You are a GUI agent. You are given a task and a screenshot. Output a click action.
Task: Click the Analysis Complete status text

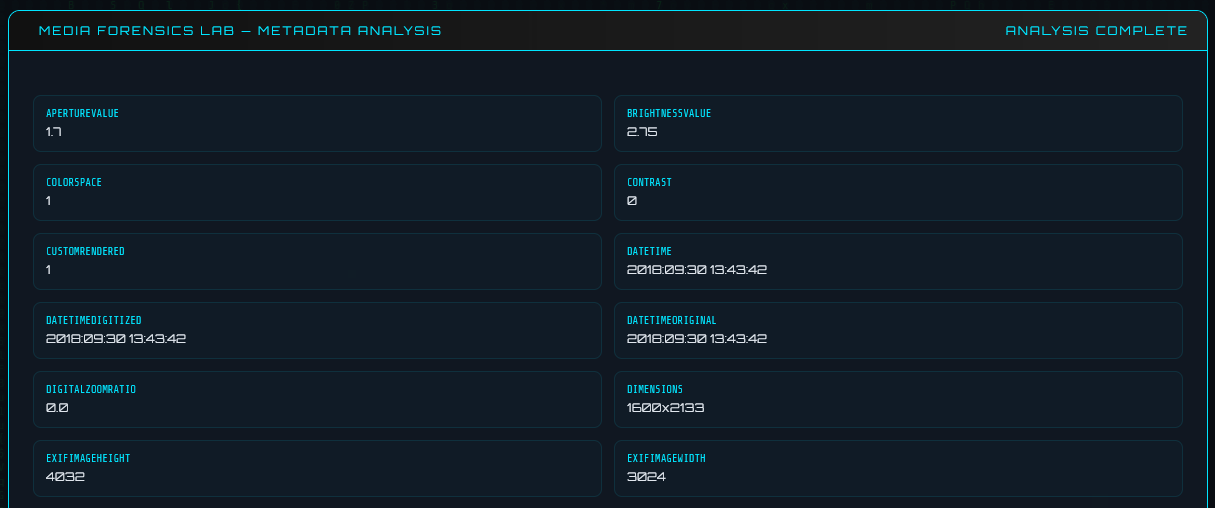[x=1096, y=31]
